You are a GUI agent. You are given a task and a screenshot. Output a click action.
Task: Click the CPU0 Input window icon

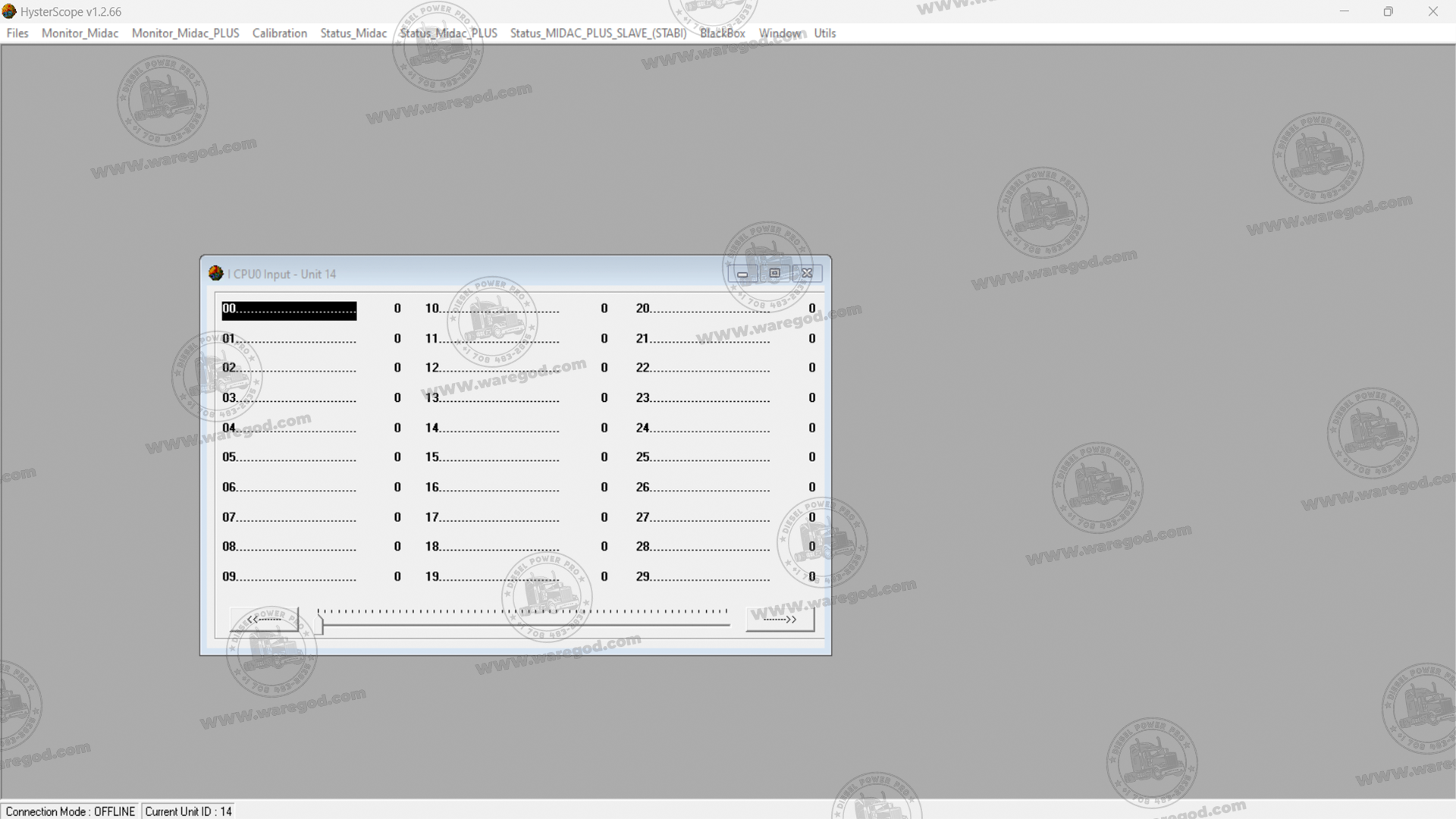click(x=216, y=274)
